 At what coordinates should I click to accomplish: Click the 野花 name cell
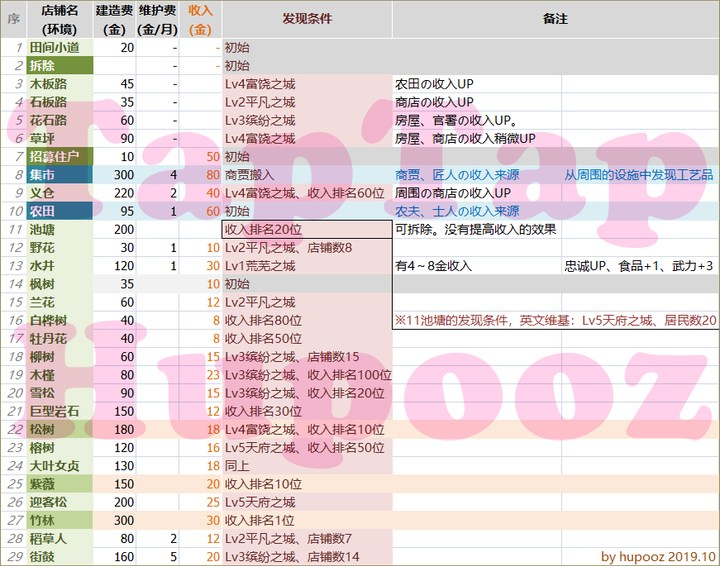tap(60, 247)
